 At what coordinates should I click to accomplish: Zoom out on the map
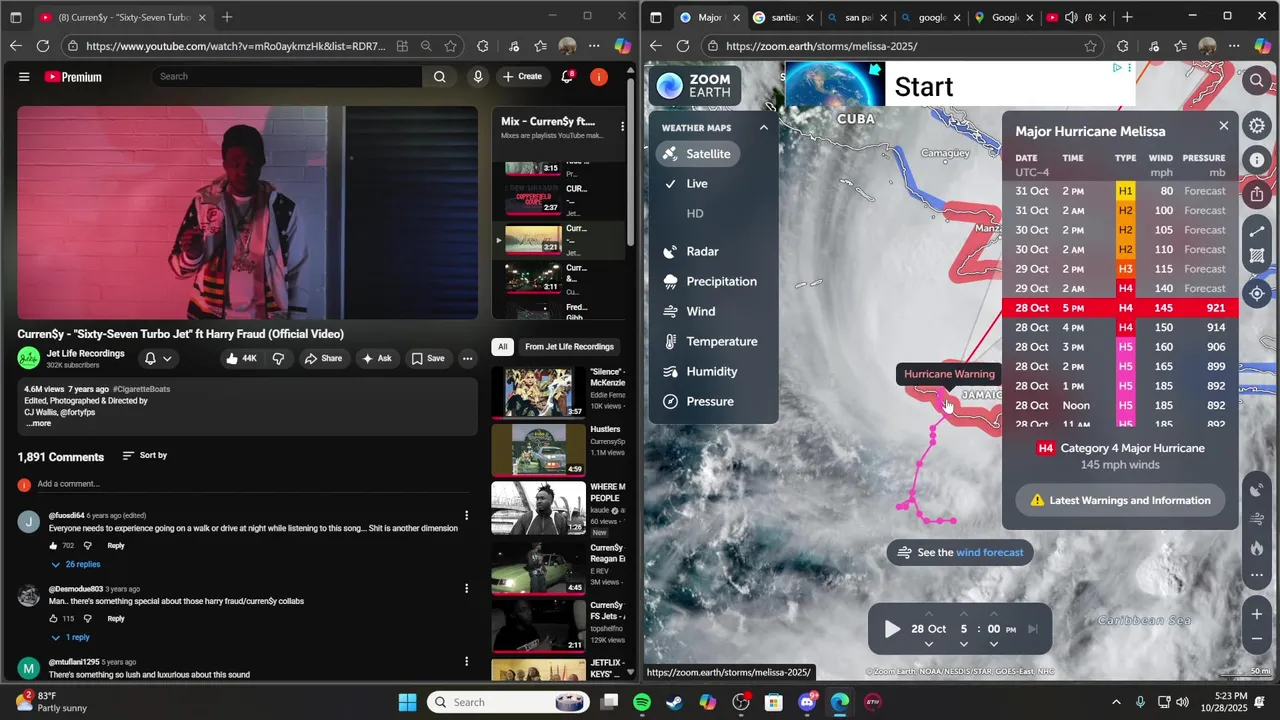click(x=1257, y=640)
